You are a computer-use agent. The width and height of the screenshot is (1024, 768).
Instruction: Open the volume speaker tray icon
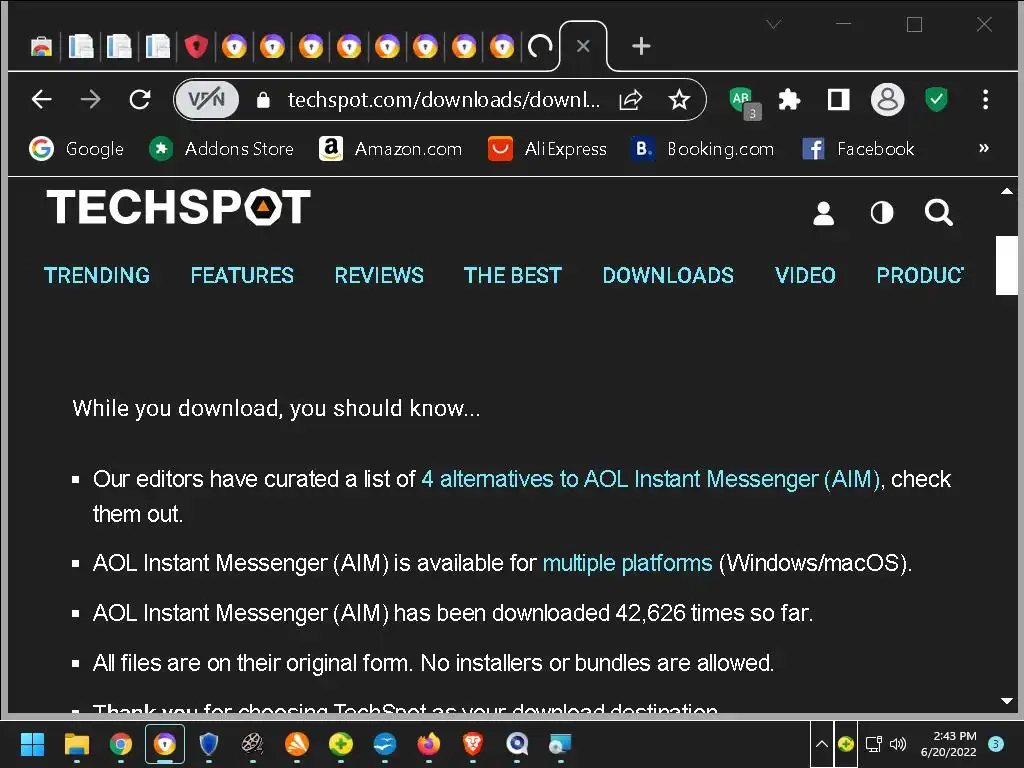[x=898, y=744]
